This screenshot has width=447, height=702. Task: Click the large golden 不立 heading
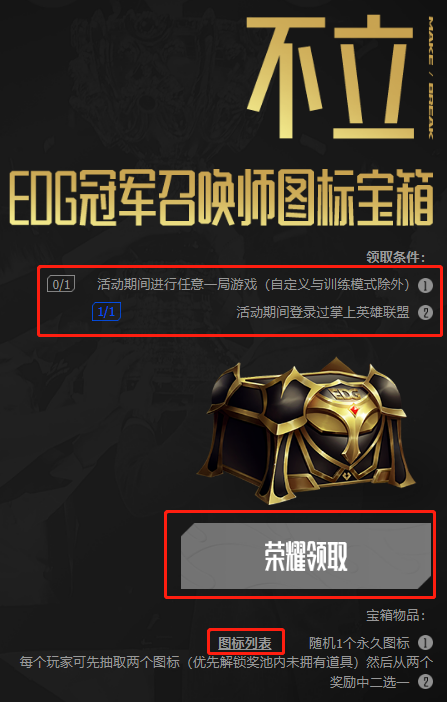pyautogui.click(x=330, y=77)
